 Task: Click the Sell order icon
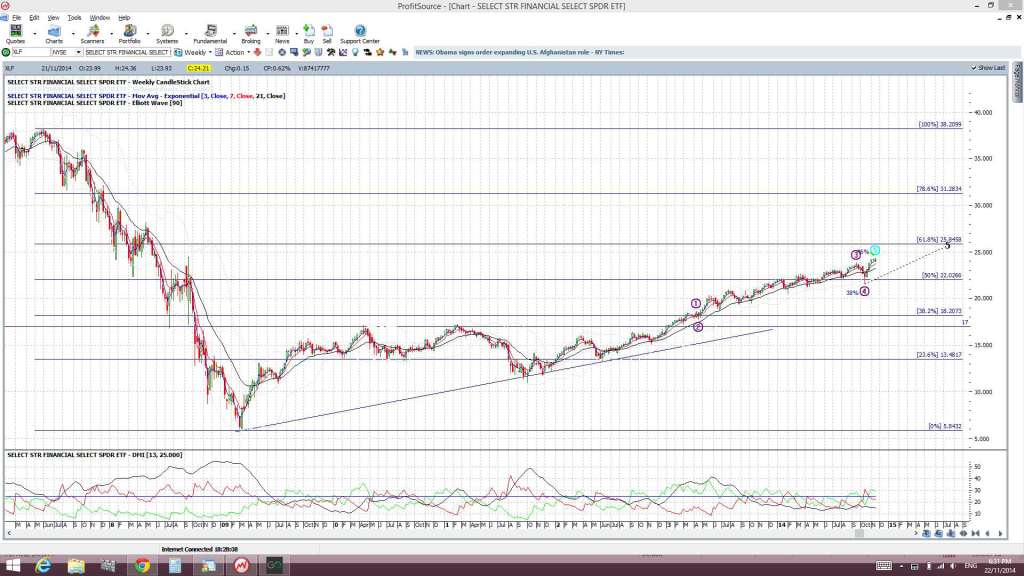tap(327, 34)
